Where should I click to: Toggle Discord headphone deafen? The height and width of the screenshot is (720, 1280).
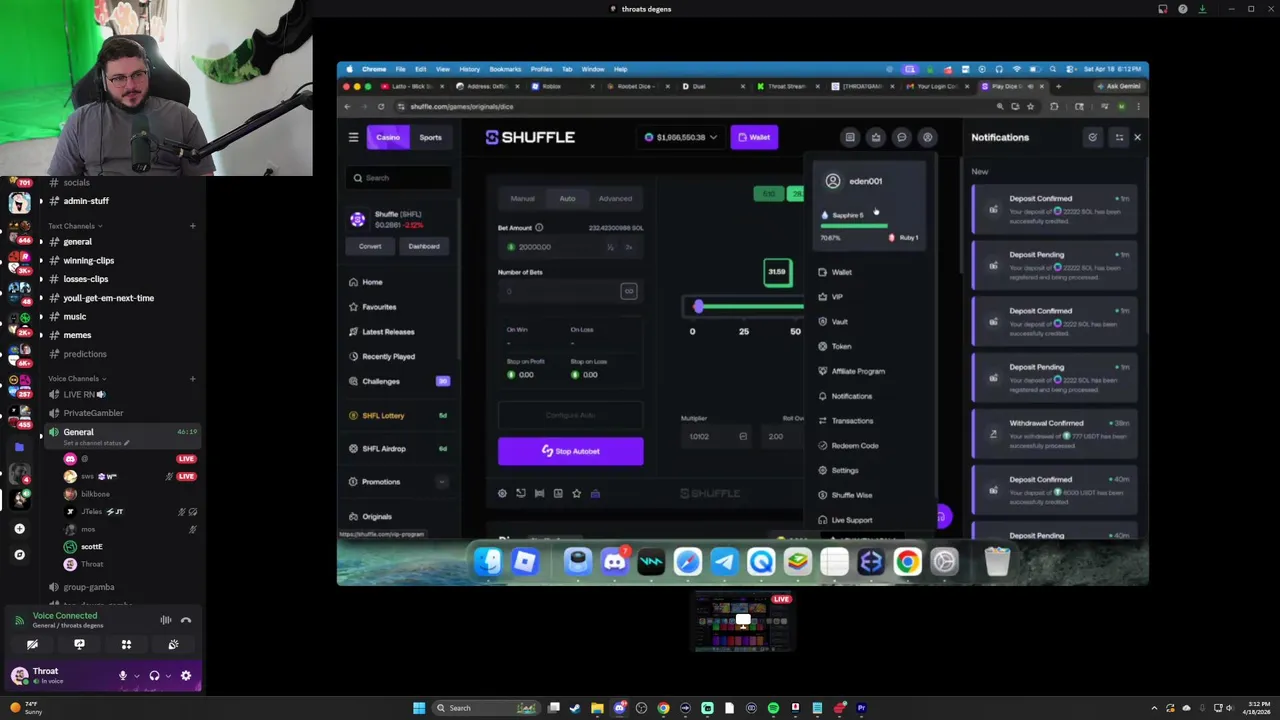pos(154,676)
